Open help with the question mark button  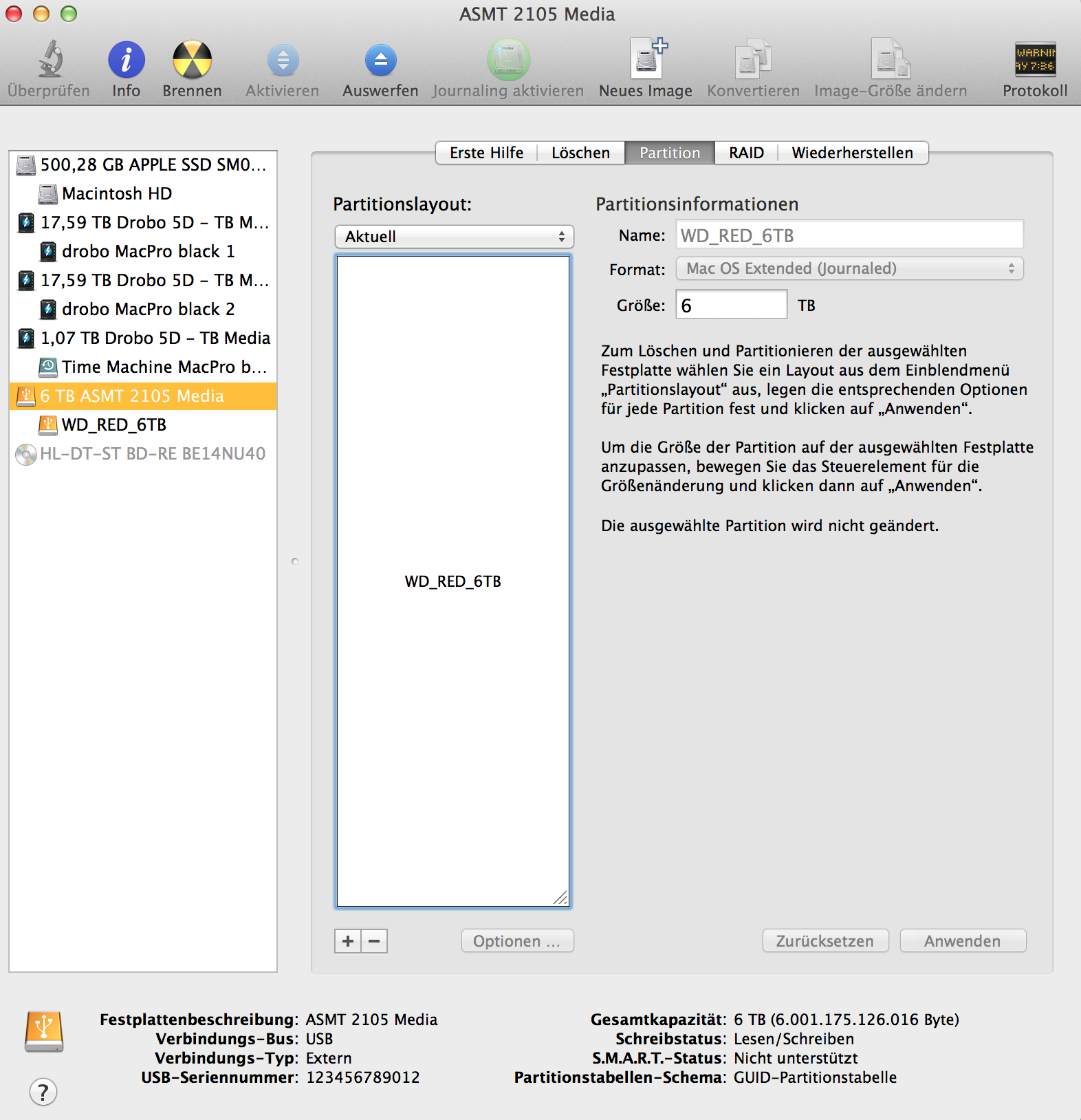(x=43, y=1092)
